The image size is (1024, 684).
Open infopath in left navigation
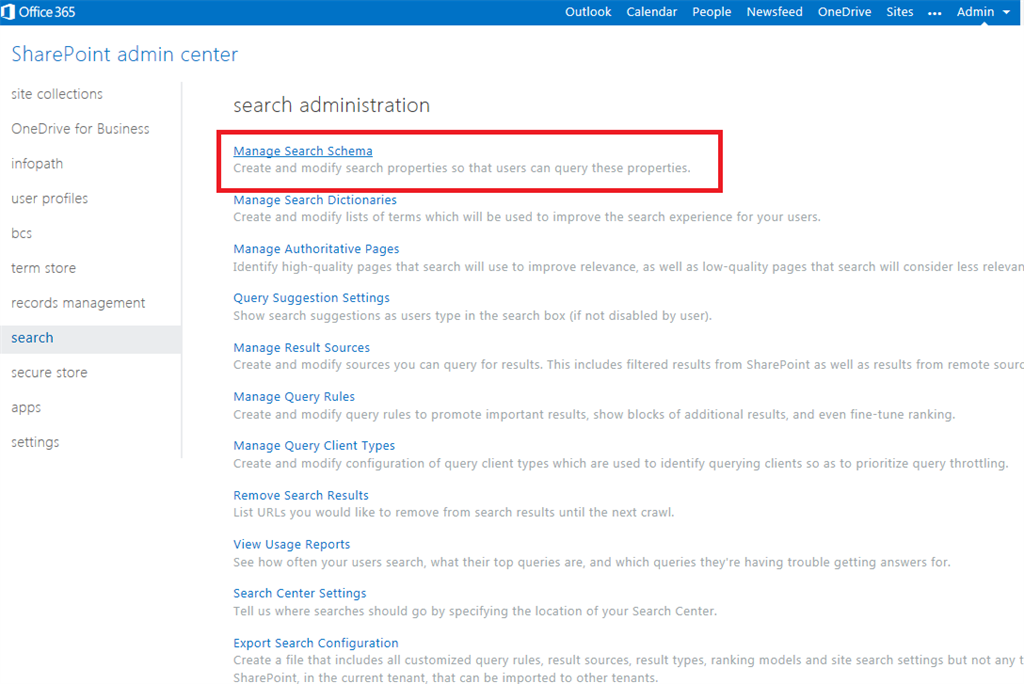pyautogui.click(x=37, y=164)
